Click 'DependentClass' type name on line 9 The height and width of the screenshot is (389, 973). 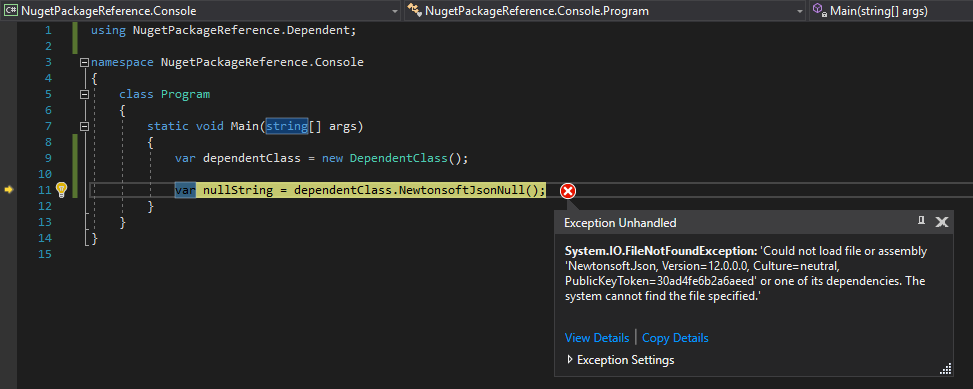[x=398, y=158]
